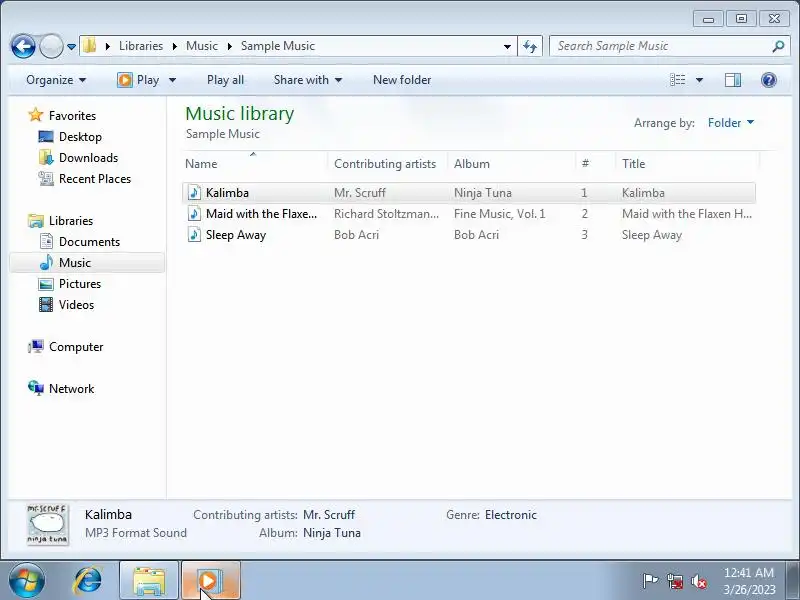The width and height of the screenshot is (800, 600).
Task: Open the Arrange by Folder dropdown
Action: tap(731, 122)
